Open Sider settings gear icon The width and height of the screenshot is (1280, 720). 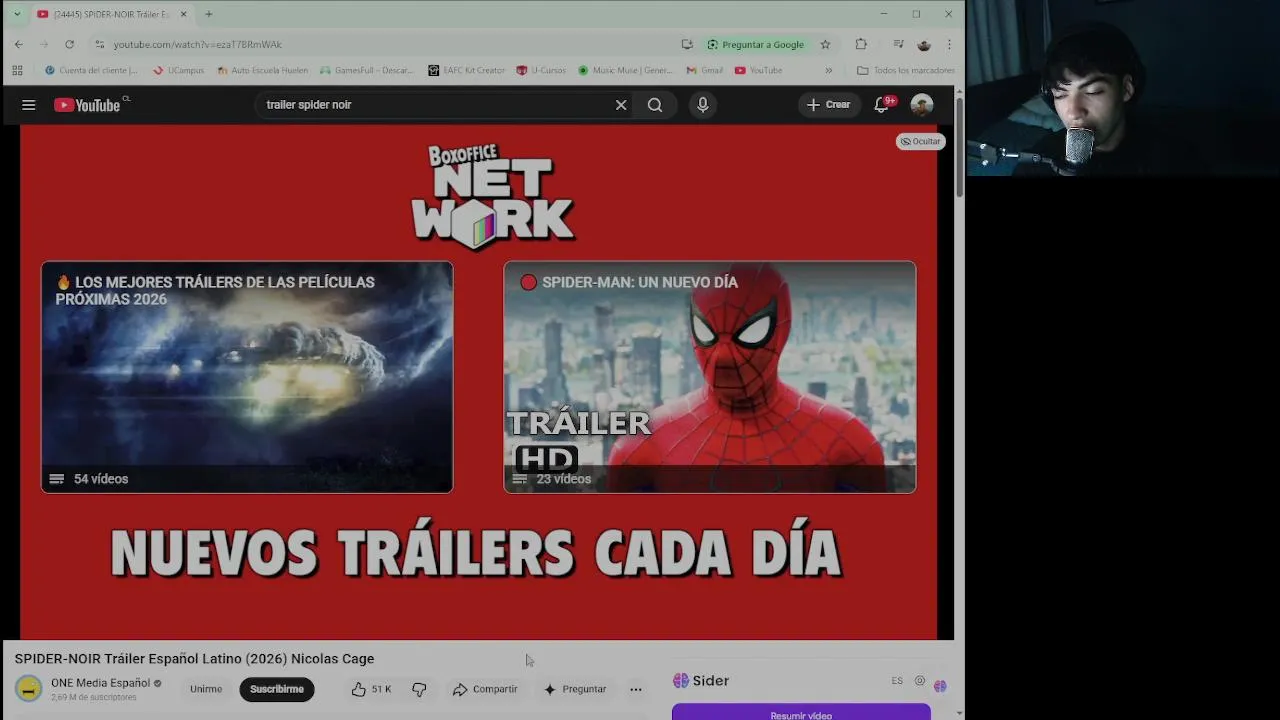[920, 681]
